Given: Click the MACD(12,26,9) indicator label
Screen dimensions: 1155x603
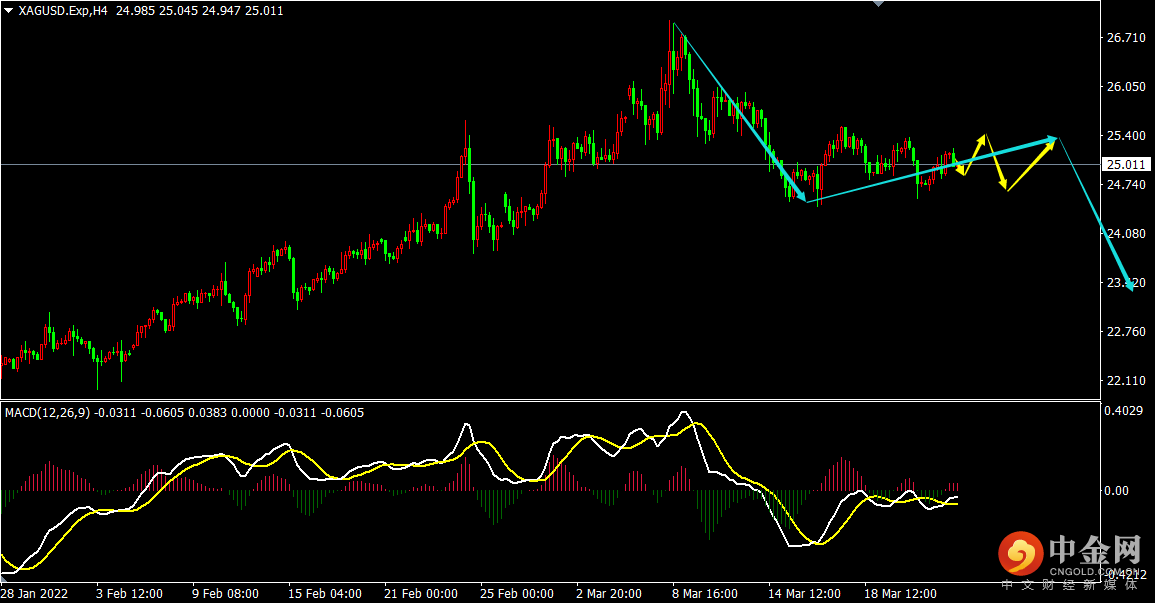Looking at the screenshot, I should coord(47,413).
